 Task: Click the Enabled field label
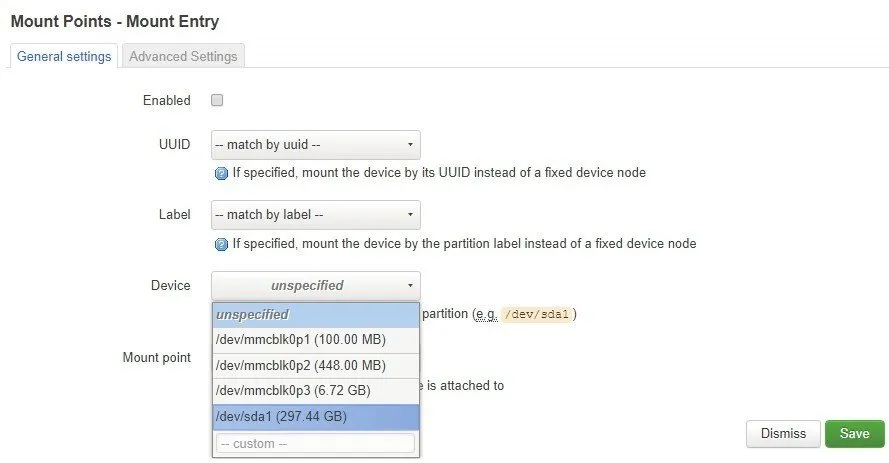(166, 100)
